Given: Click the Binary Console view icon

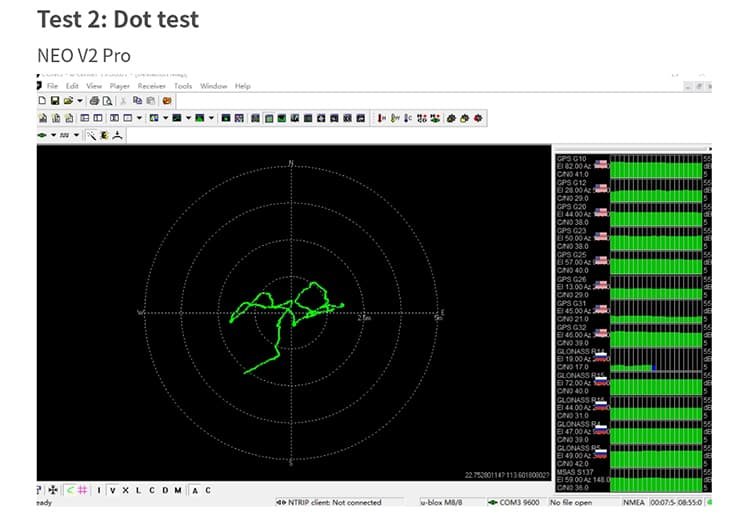Looking at the screenshot, I should pyautogui.click(x=56, y=118).
